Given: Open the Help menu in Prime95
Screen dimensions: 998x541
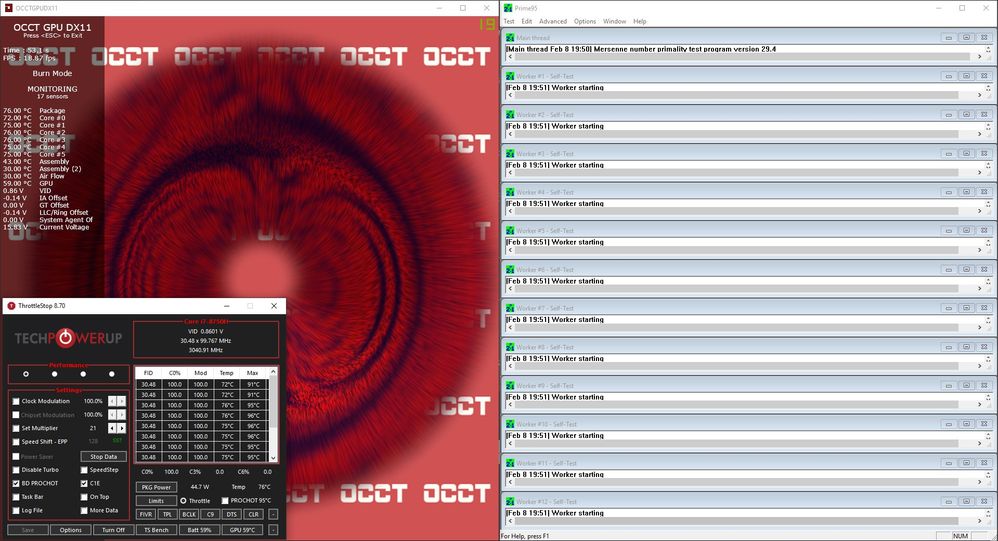Looking at the screenshot, I should pyautogui.click(x=640, y=21).
